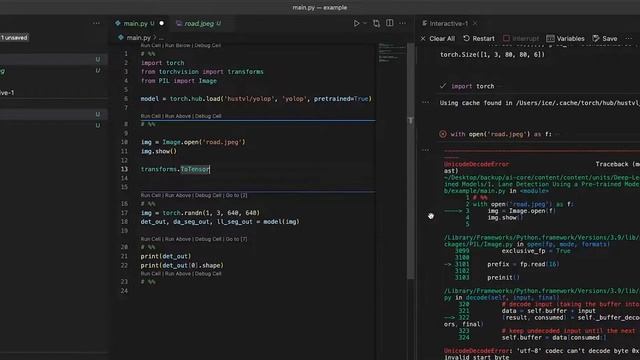Restart the interactive kernel
Viewport: 640px width, 360px height.
pos(479,38)
